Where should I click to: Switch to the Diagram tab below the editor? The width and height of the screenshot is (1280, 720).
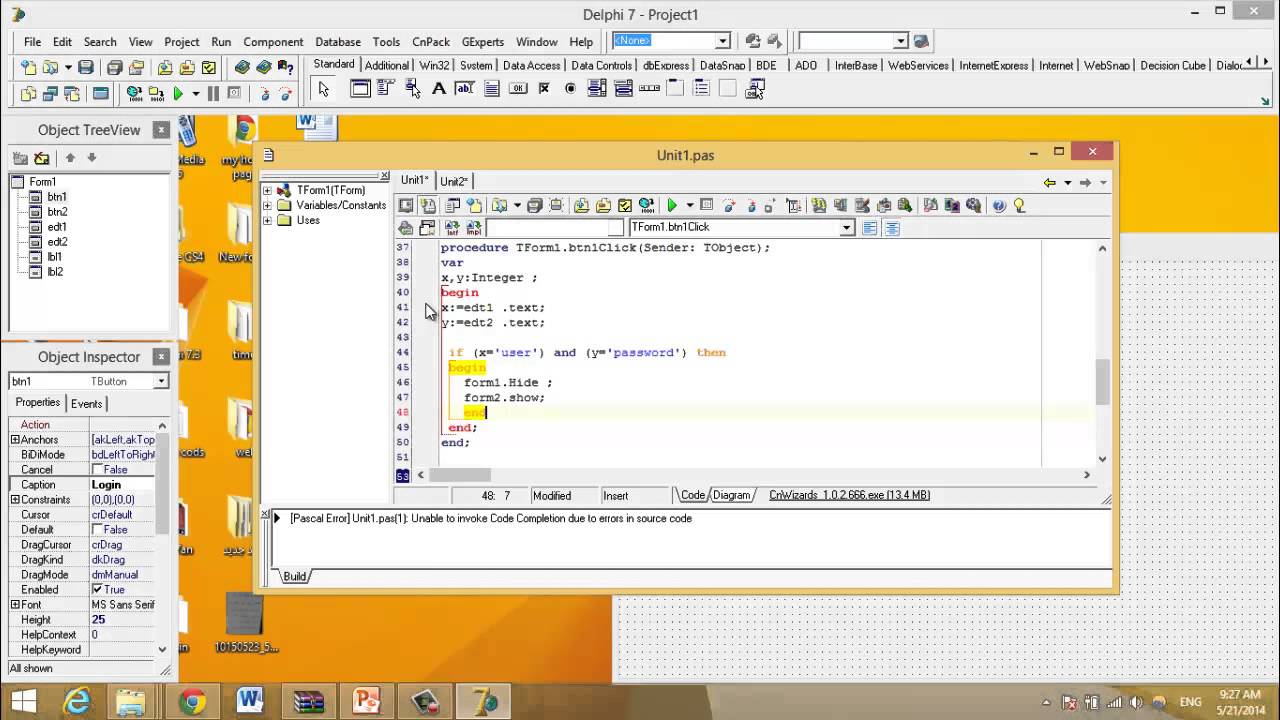[x=731, y=495]
